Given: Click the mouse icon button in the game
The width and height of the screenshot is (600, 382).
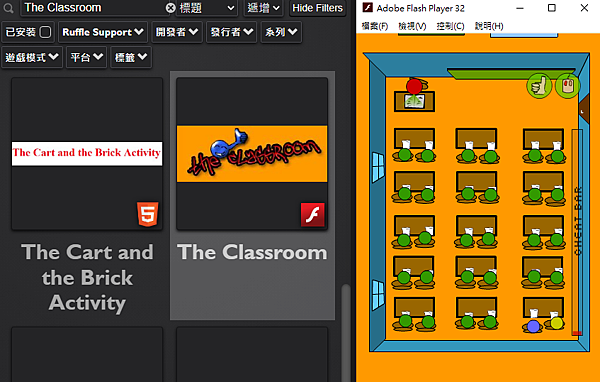Looking at the screenshot, I should click(x=568, y=86).
